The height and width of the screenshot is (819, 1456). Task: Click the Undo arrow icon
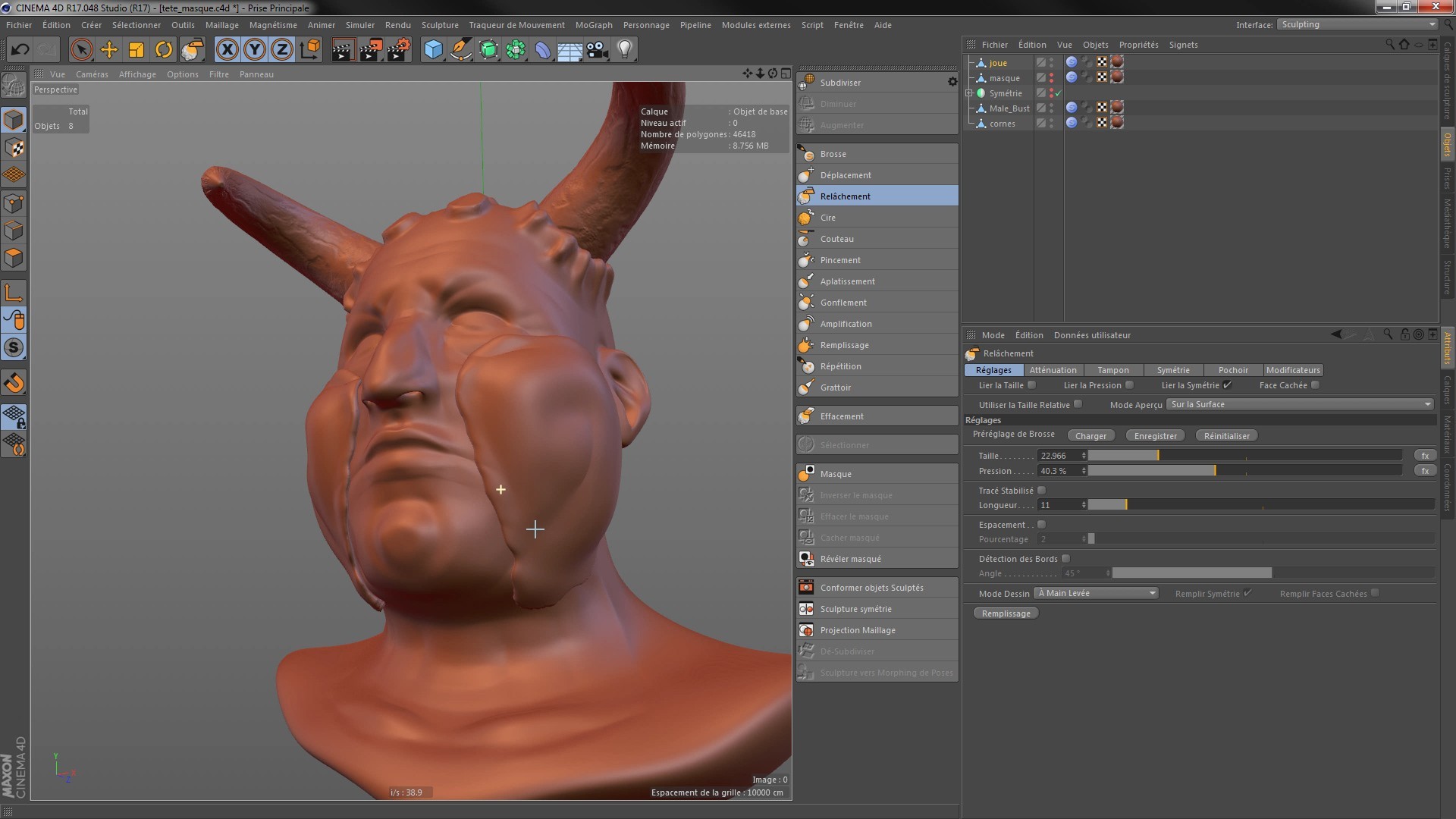(x=20, y=50)
